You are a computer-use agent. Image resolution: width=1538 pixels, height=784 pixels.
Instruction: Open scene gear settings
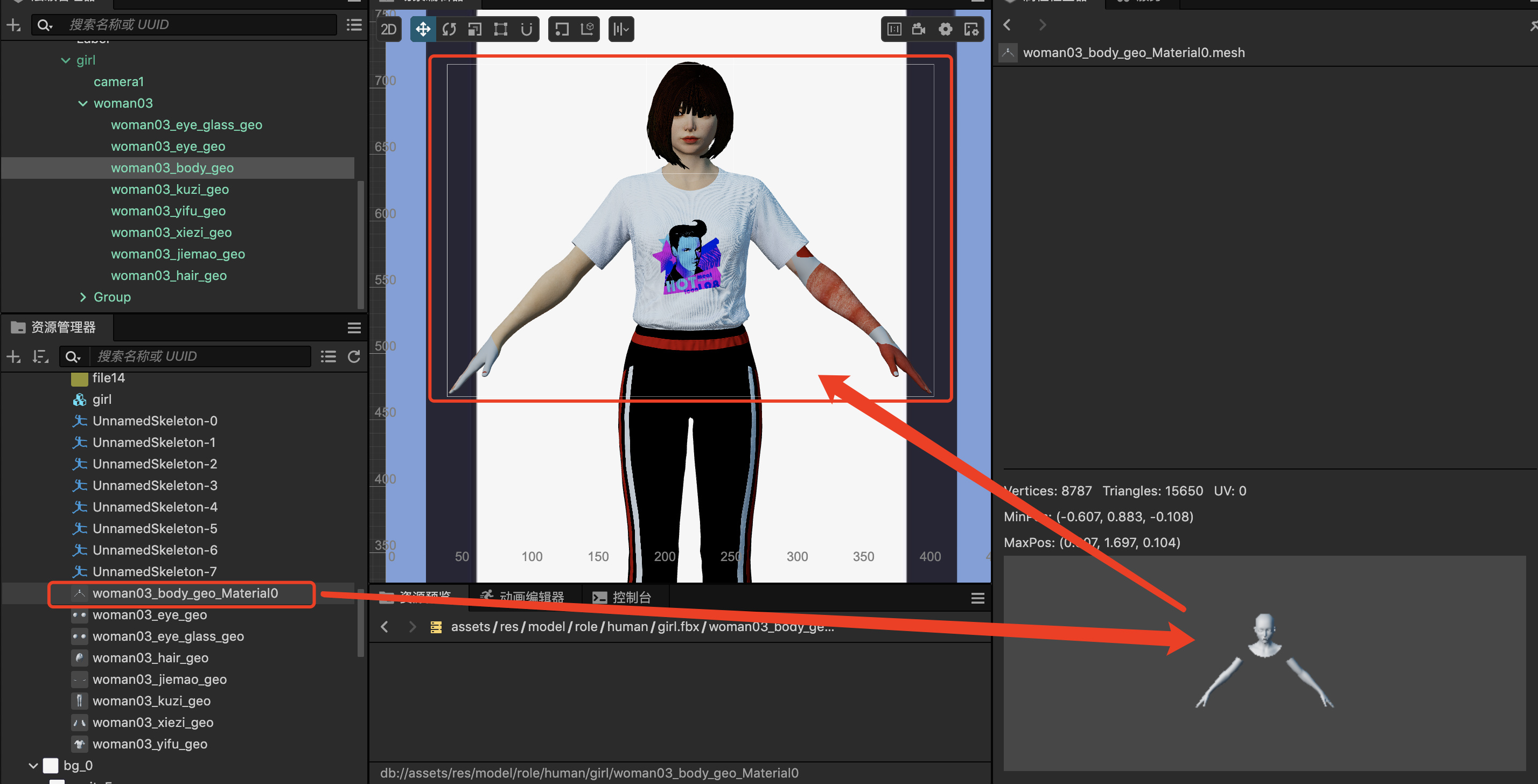945,29
